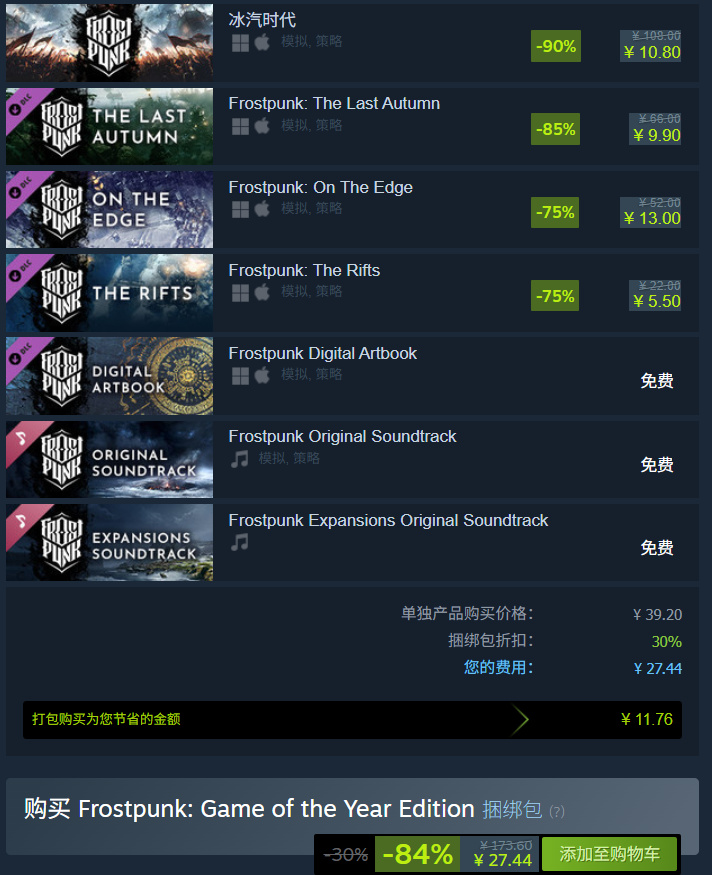The image size is (712, 875).
Task: Click the Windows icon under 冰汽时代
Action: click(240, 43)
